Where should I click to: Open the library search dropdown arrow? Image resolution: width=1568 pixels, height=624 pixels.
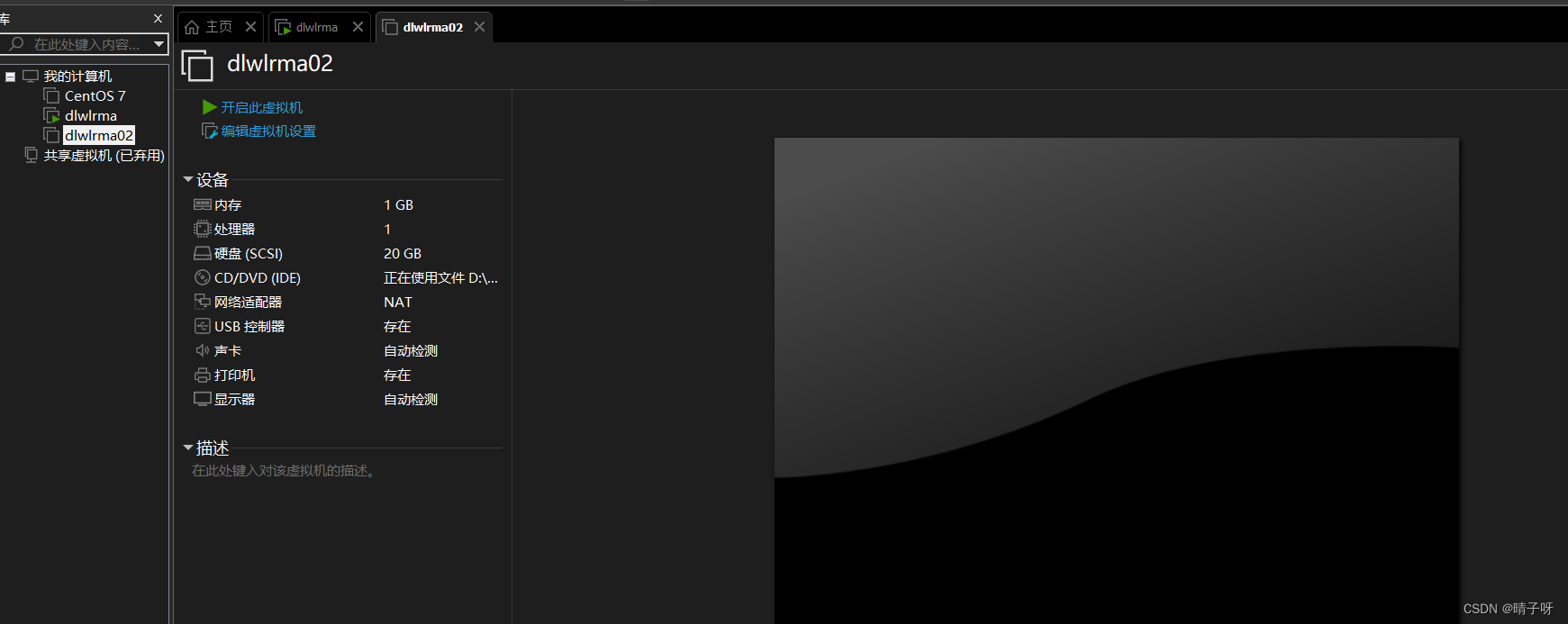(x=159, y=43)
